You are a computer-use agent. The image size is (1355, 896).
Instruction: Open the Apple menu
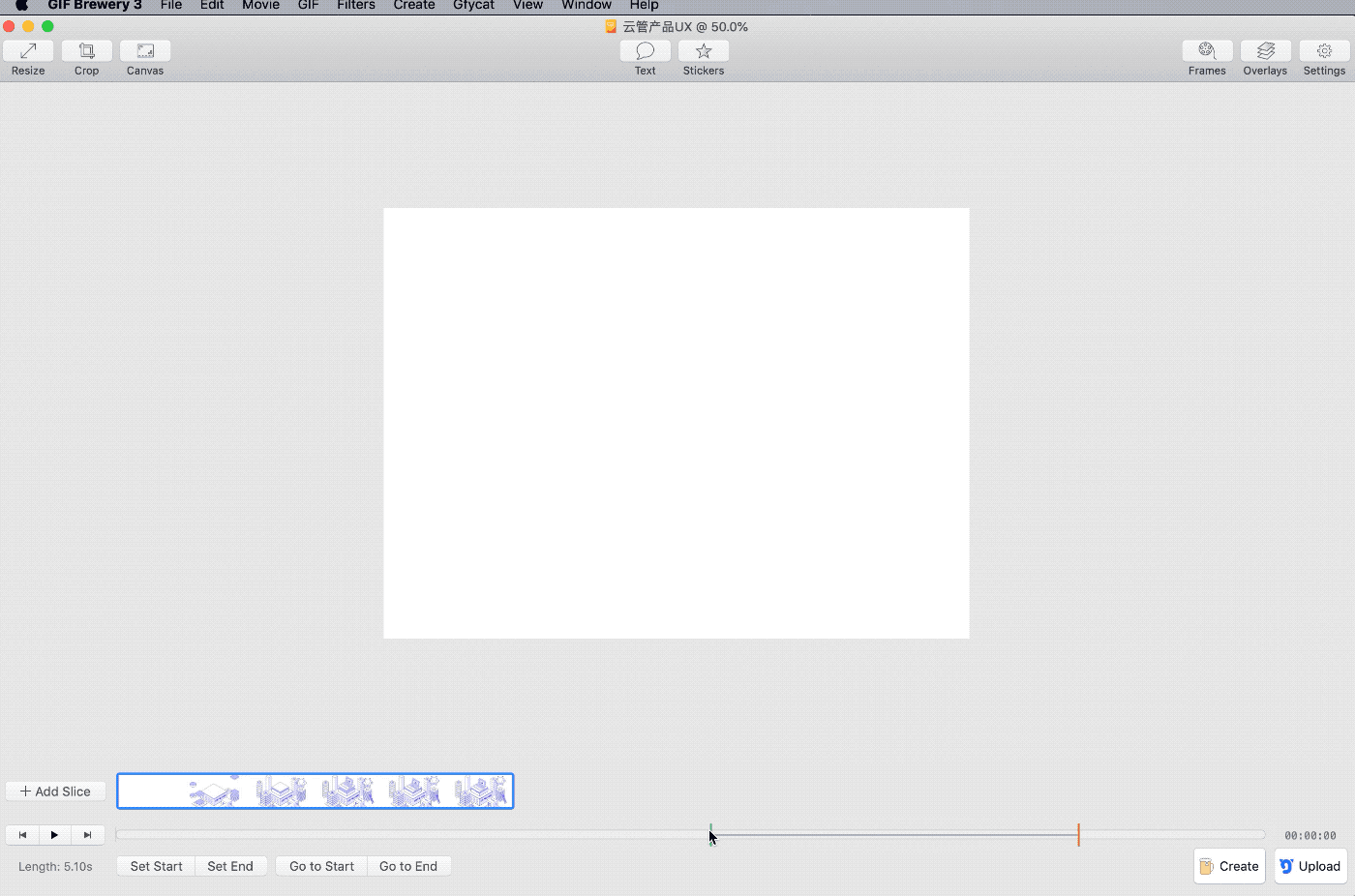point(21,5)
